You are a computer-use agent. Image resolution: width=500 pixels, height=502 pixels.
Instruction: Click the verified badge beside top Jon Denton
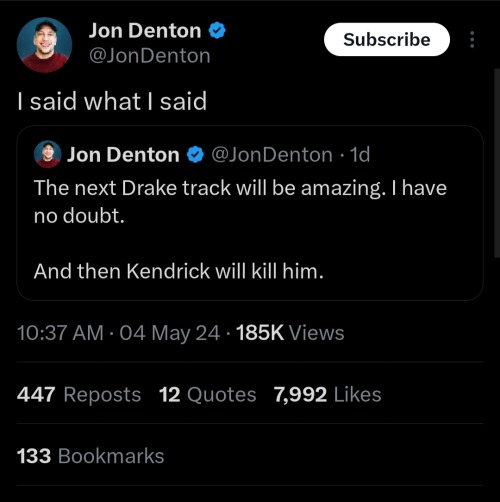click(x=217, y=31)
